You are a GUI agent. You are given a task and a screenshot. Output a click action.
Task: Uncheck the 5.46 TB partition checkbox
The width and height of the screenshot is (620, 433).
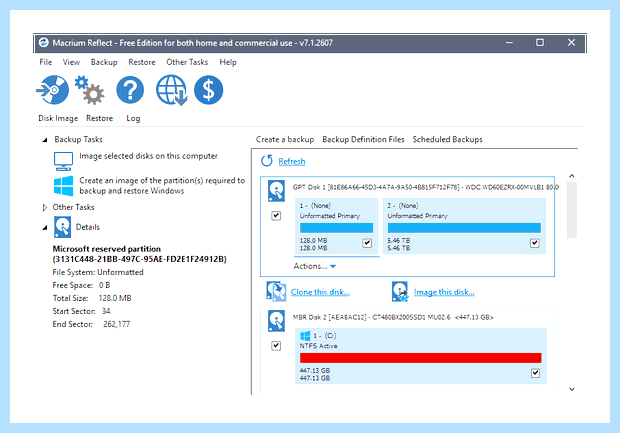point(535,243)
